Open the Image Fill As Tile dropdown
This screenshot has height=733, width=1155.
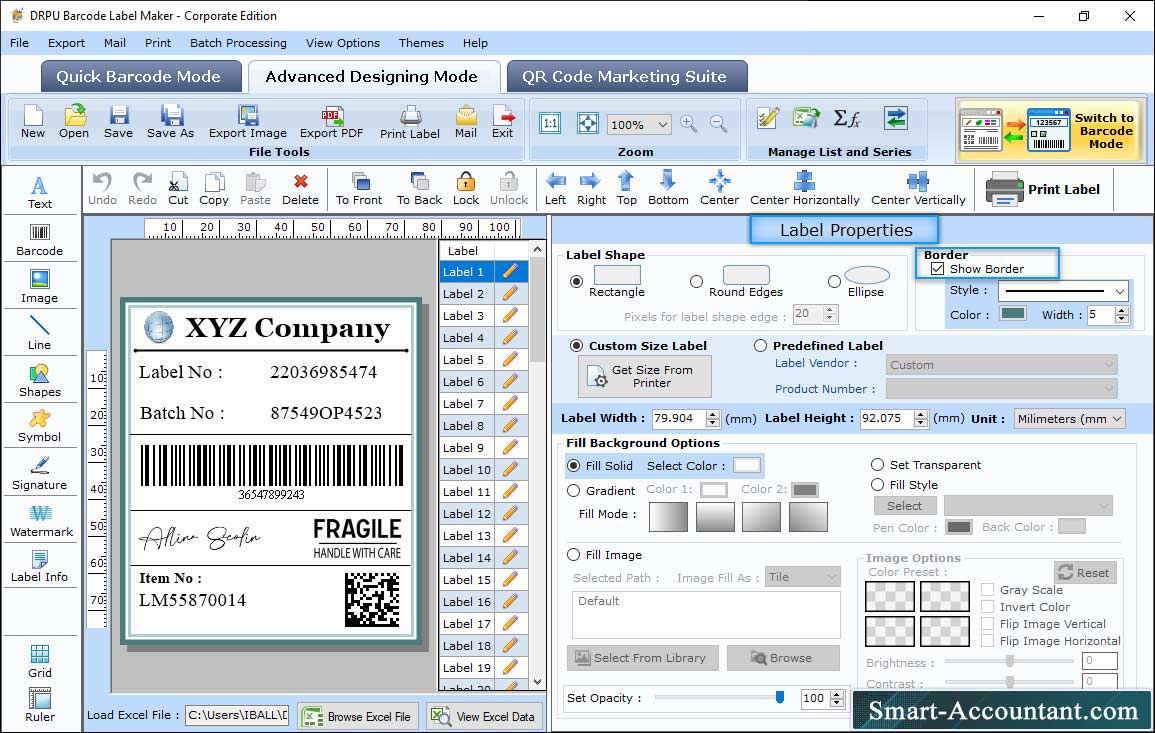[x=802, y=577]
